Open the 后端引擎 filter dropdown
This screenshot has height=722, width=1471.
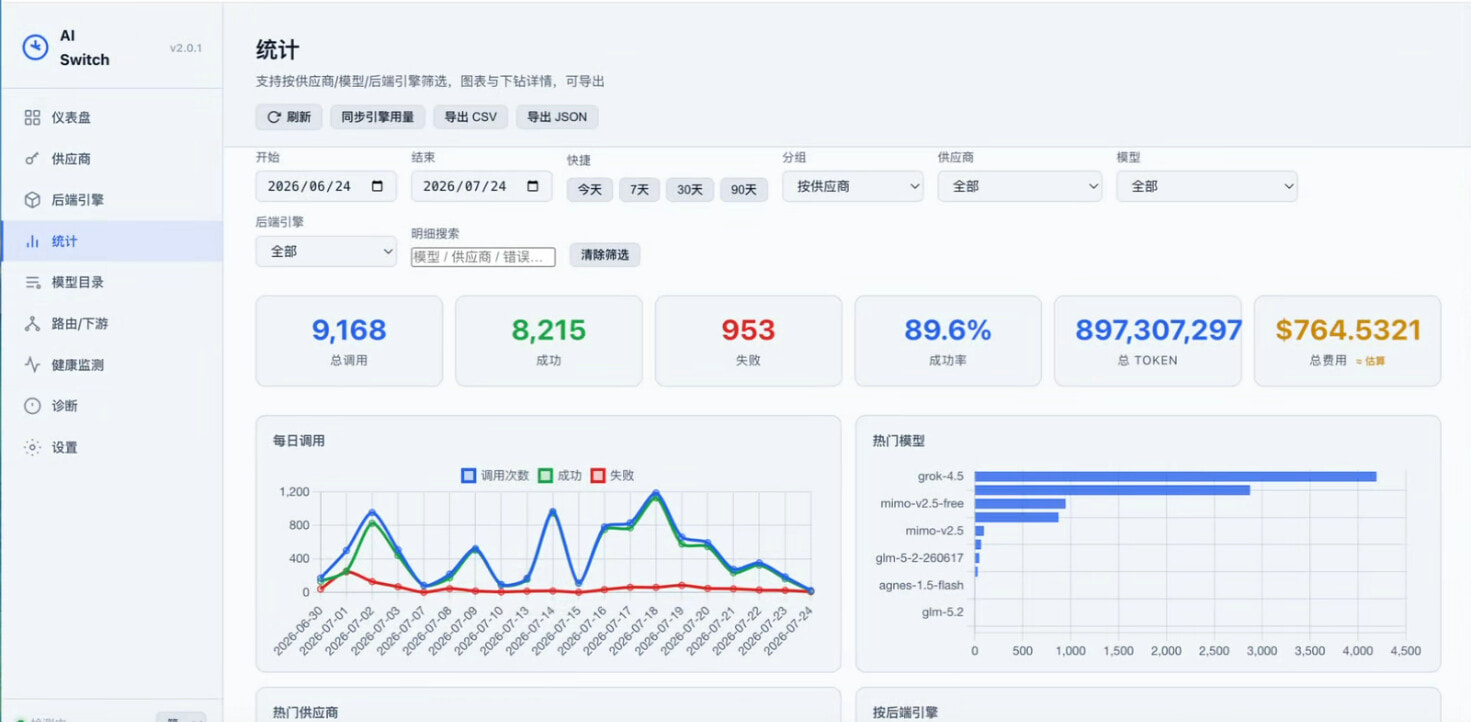[326, 251]
